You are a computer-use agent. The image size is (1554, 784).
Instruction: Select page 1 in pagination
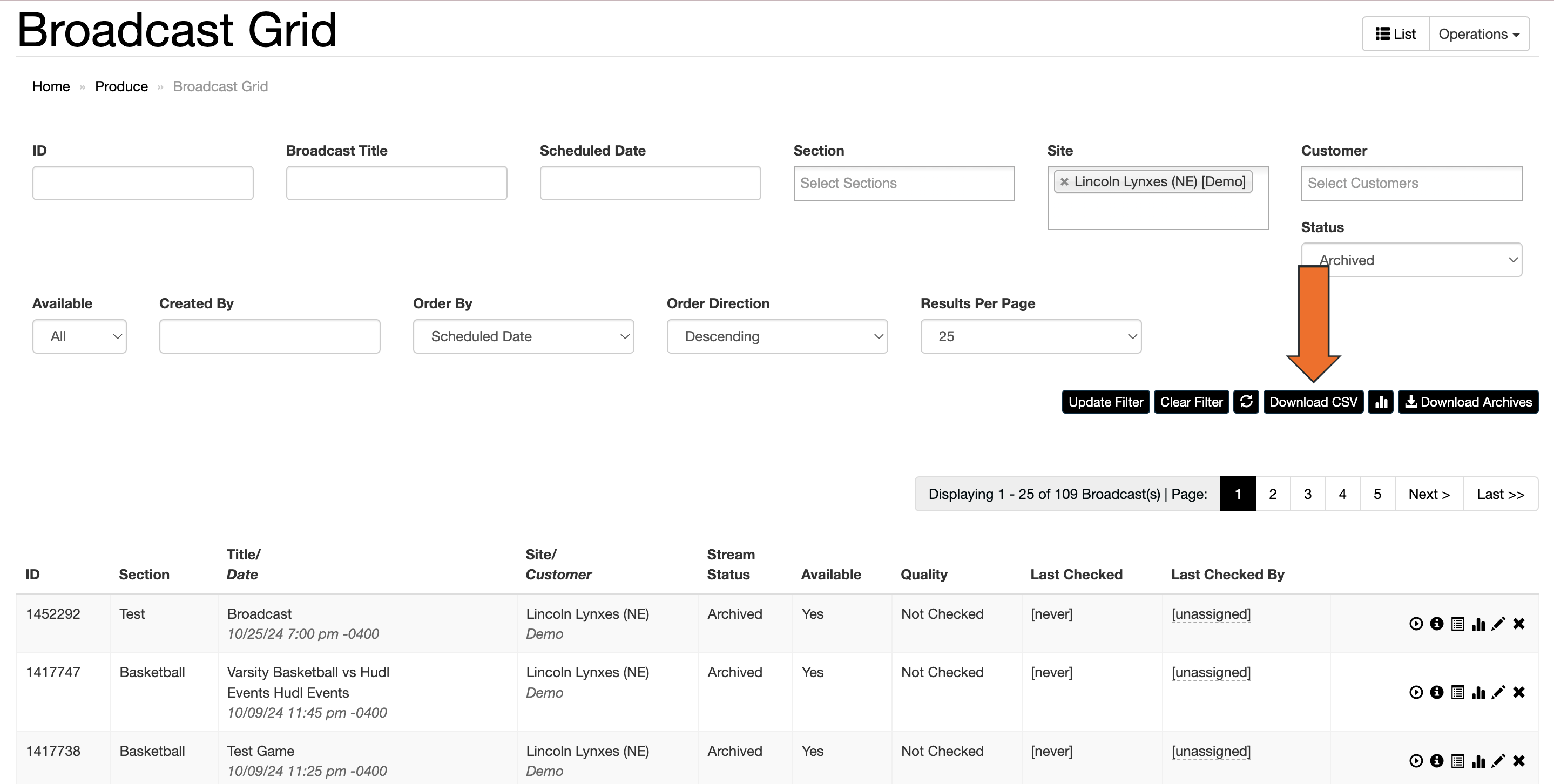1238,494
